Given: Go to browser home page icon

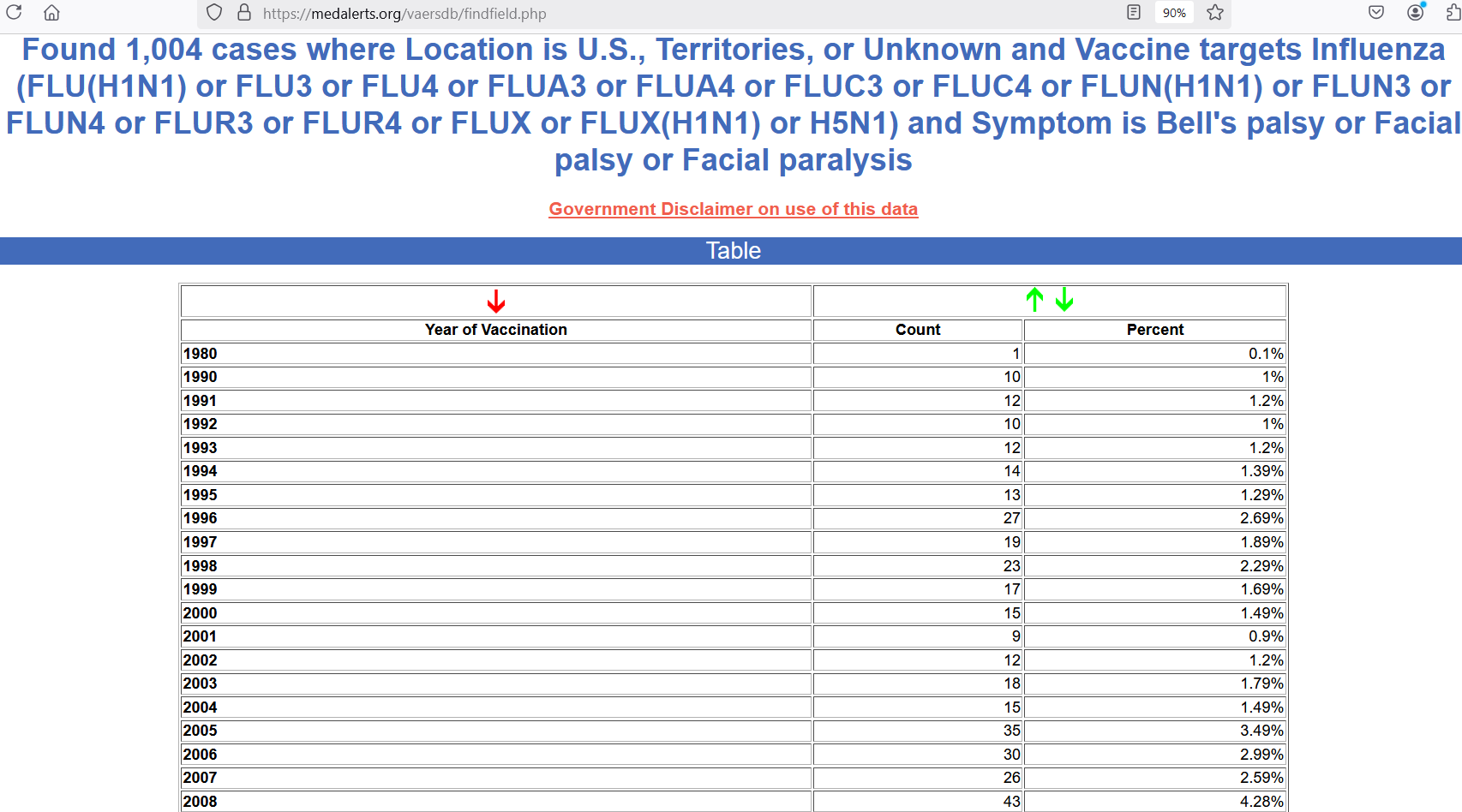Looking at the screenshot, I should (x=51, y=12).
